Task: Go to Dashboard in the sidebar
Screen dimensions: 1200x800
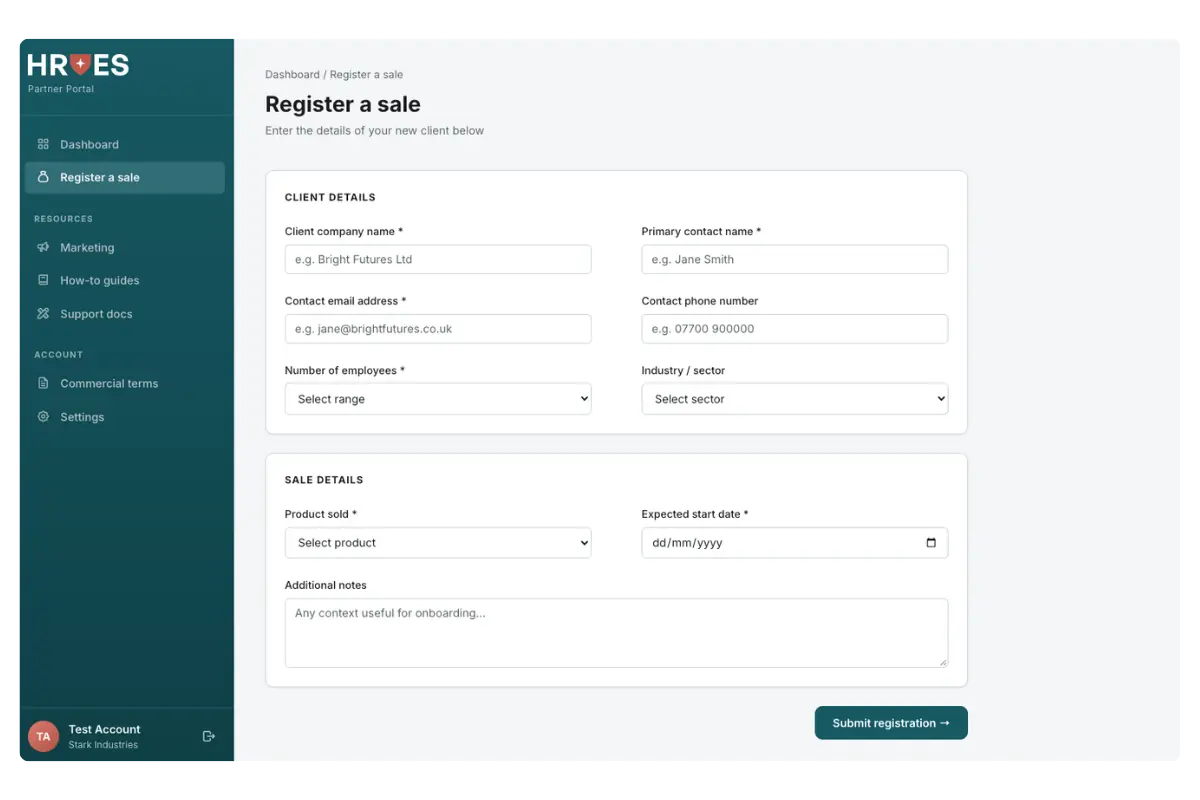Action: coord(125,144)
